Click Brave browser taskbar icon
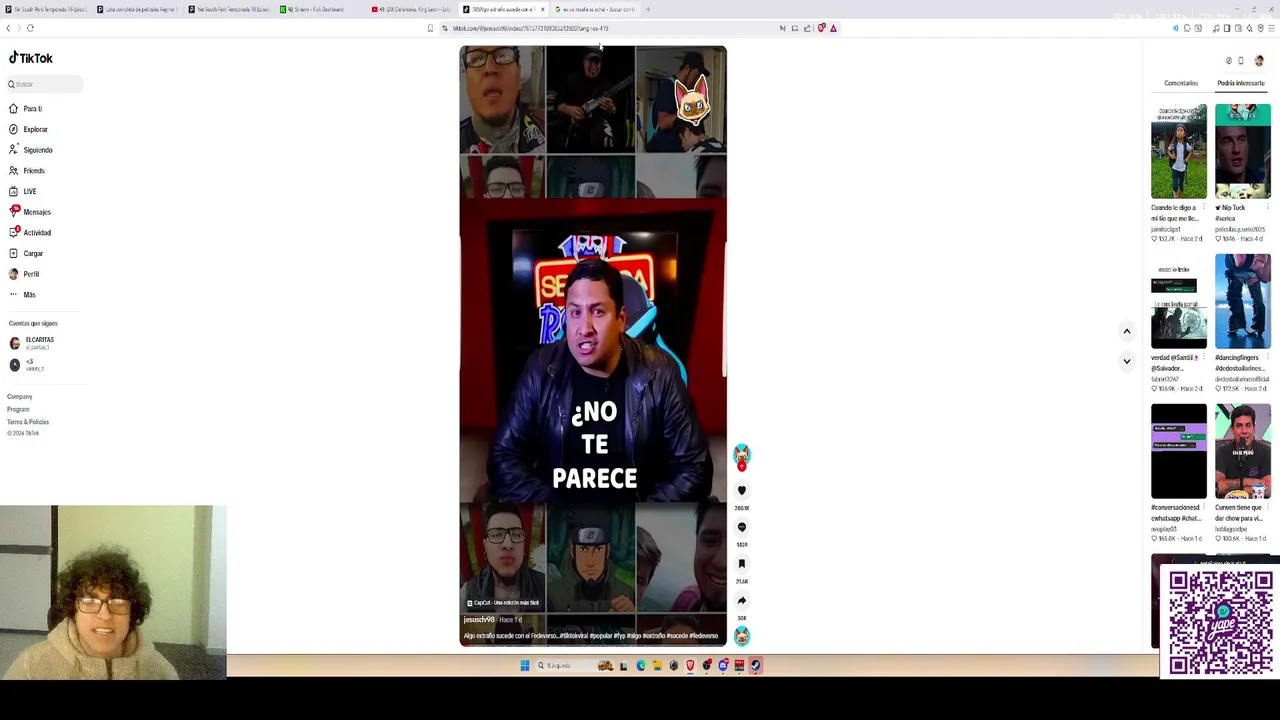Viewport: 1280px width, 720px height. point(690,666)
